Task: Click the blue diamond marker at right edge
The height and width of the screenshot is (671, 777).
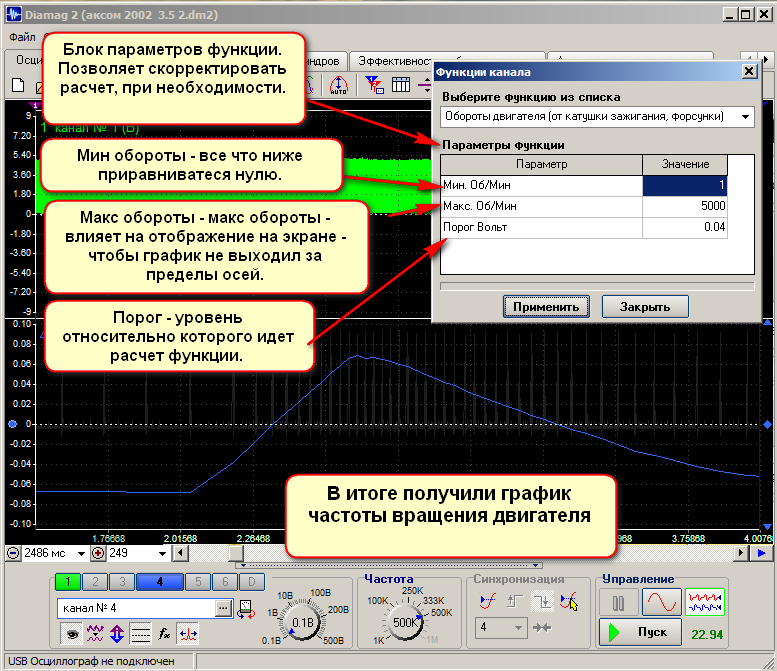Action: click(767, 424)
